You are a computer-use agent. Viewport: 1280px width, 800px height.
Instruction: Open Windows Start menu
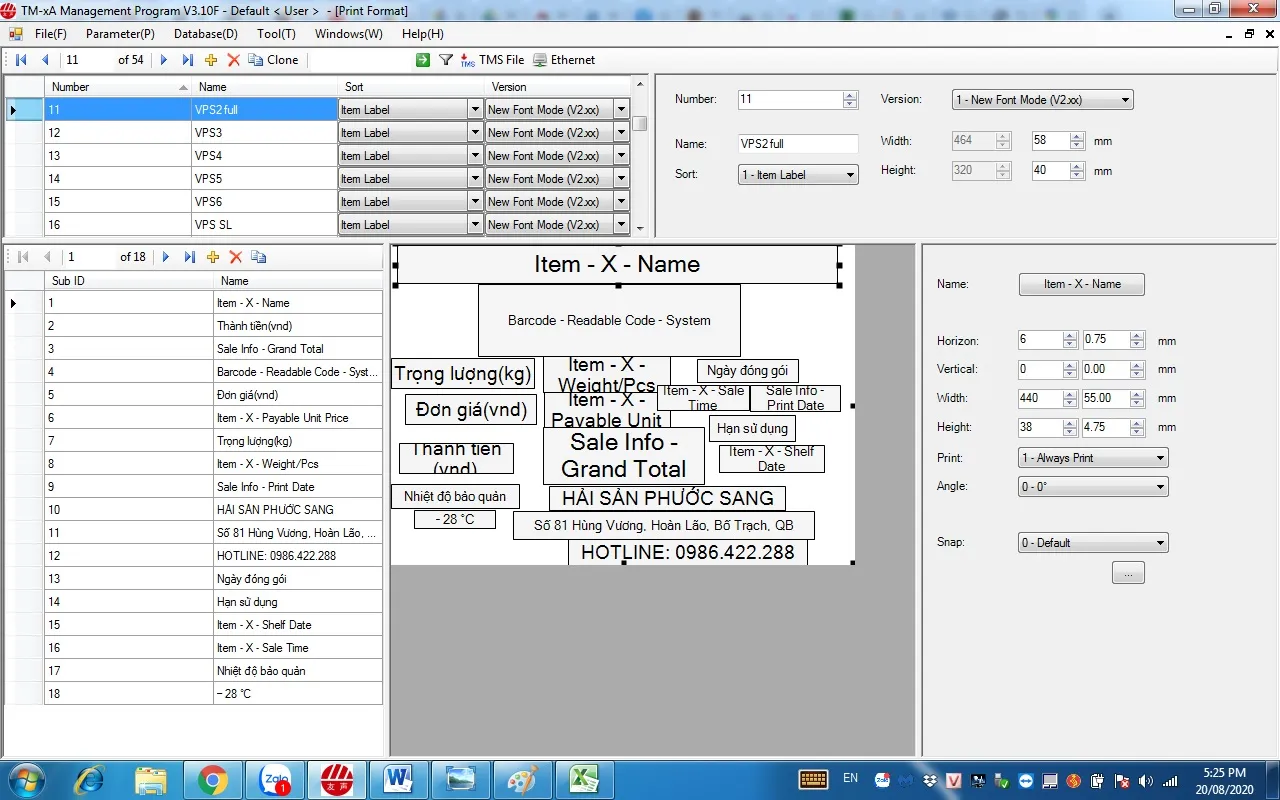25,779
